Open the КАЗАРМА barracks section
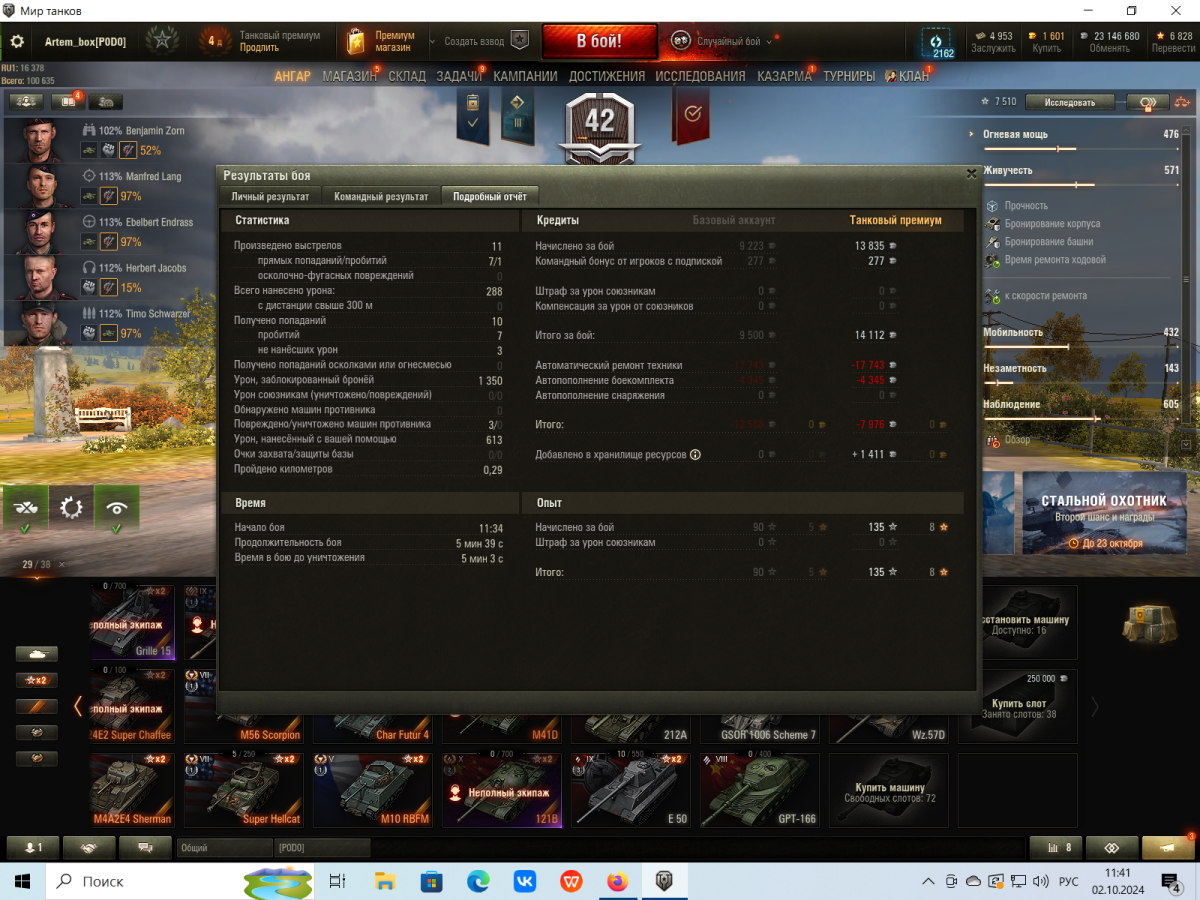 (784, 76)
